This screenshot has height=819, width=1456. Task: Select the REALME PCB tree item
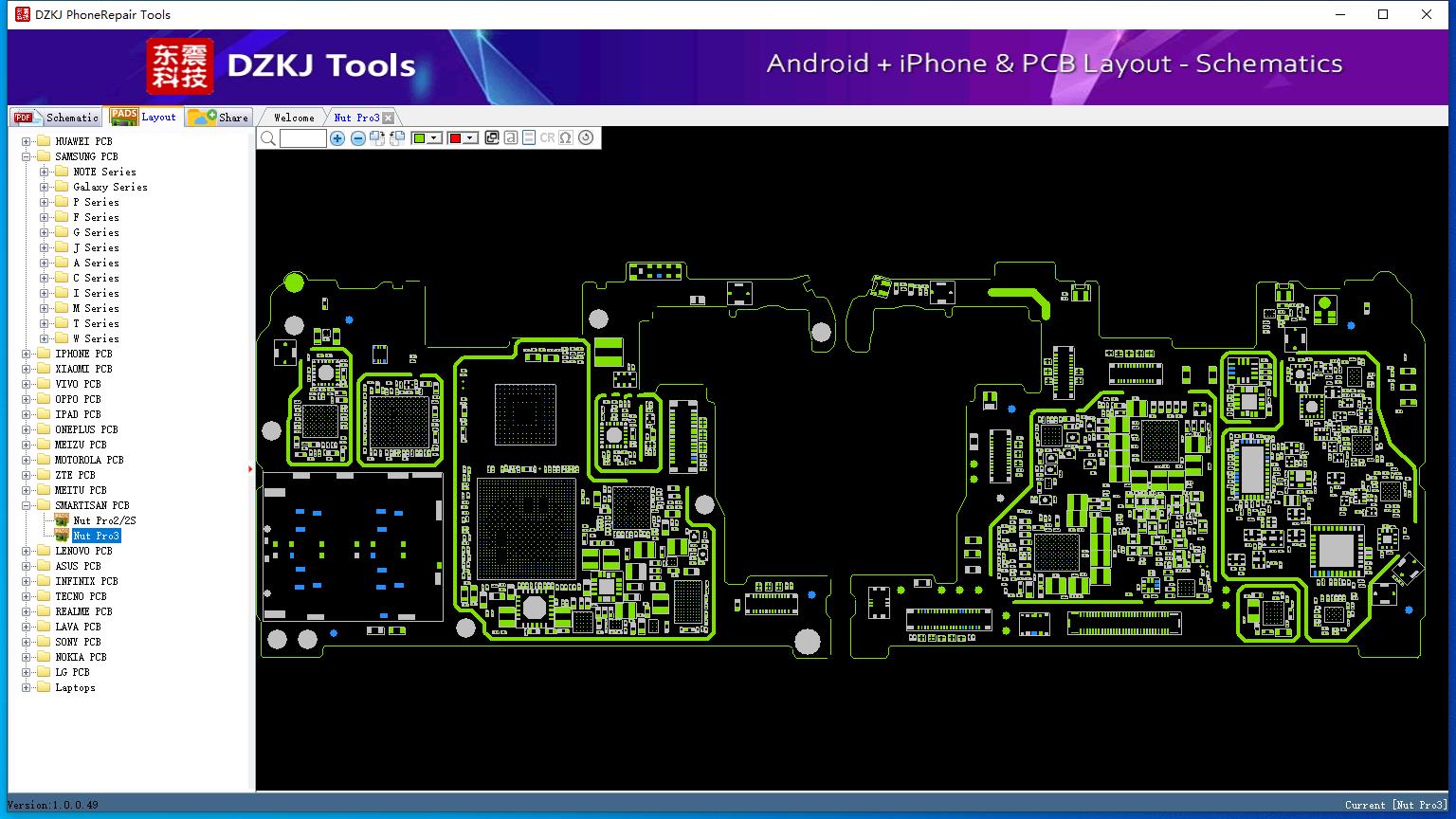[83, 611]
